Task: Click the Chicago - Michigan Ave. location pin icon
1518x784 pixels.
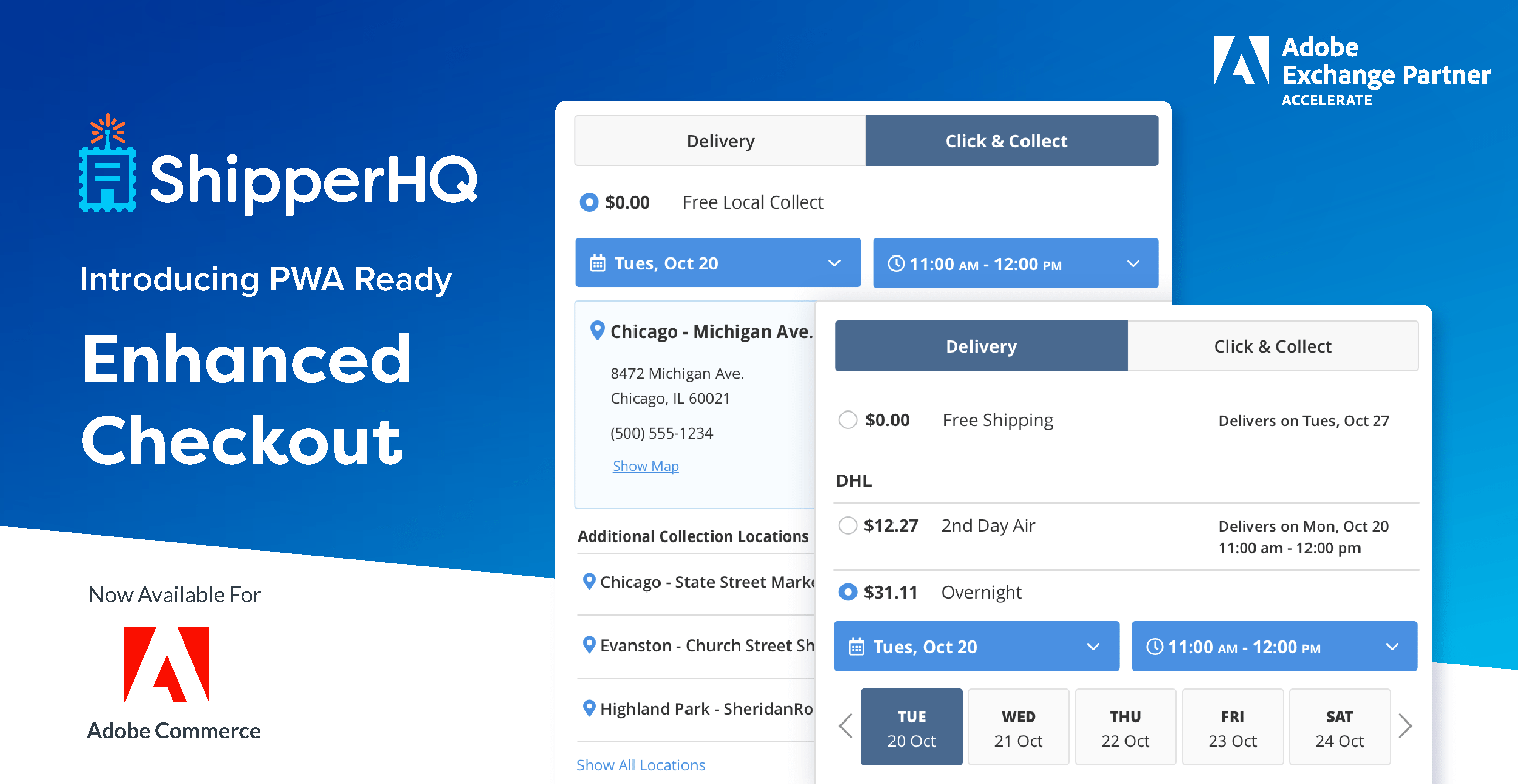Action: 597,330
